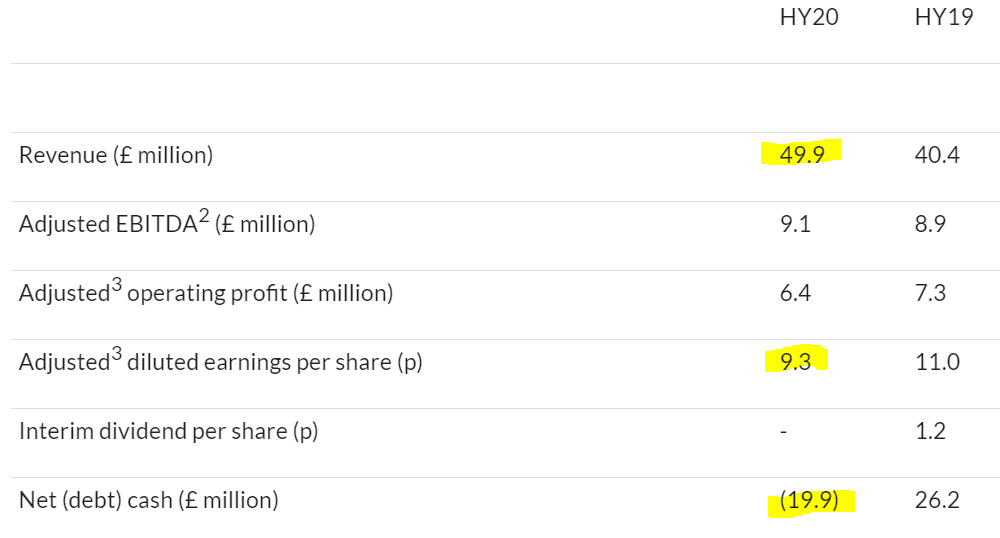Select Adjusted diluted earnings per share label
Viewport: 1000px width, 538px height.
pos(221,361)
